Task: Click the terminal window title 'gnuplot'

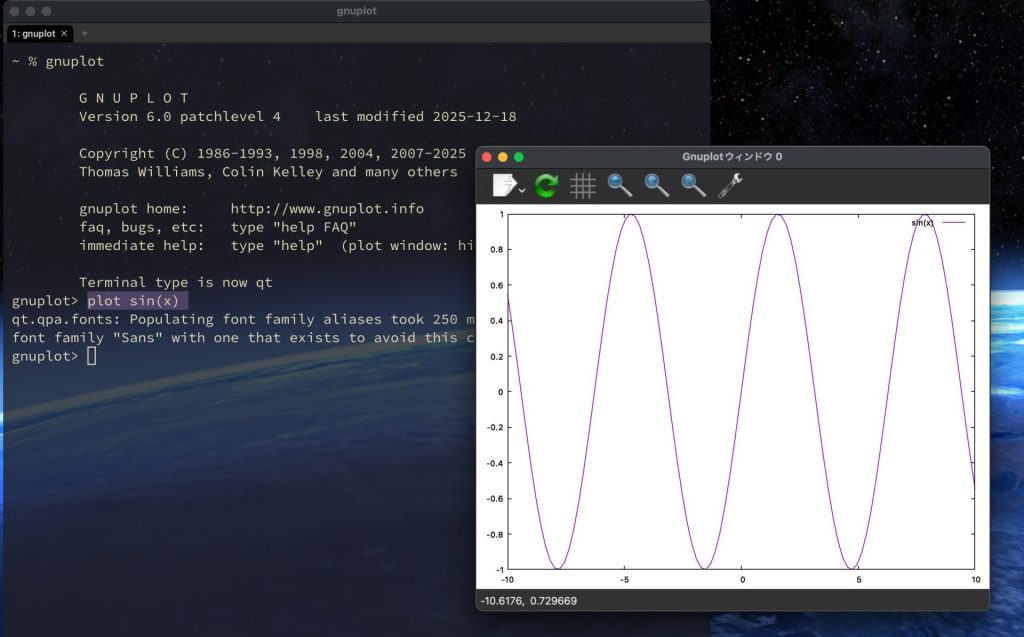Action: (355, 11)
